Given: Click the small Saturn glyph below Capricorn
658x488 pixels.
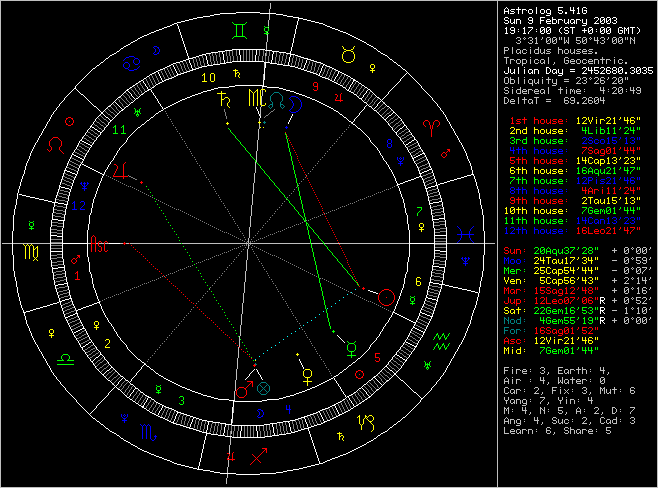Looking at the screenshot, I should [341, 437].
